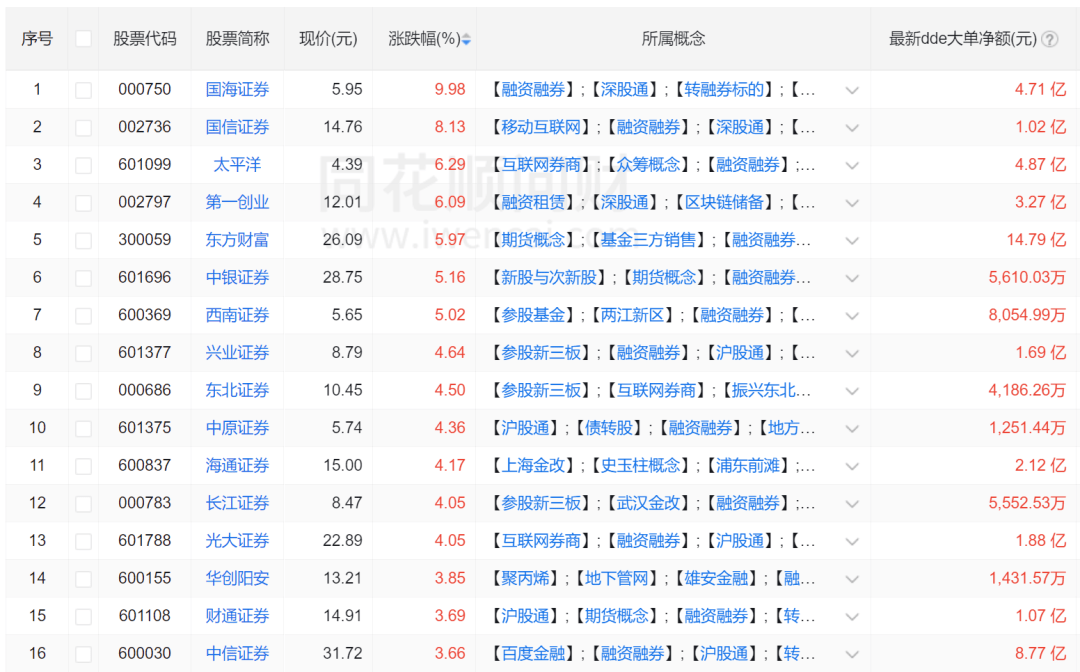Click the 东方财富 stock name
The height and width of the screenshot is (672, 1080).
pos(236,240)
